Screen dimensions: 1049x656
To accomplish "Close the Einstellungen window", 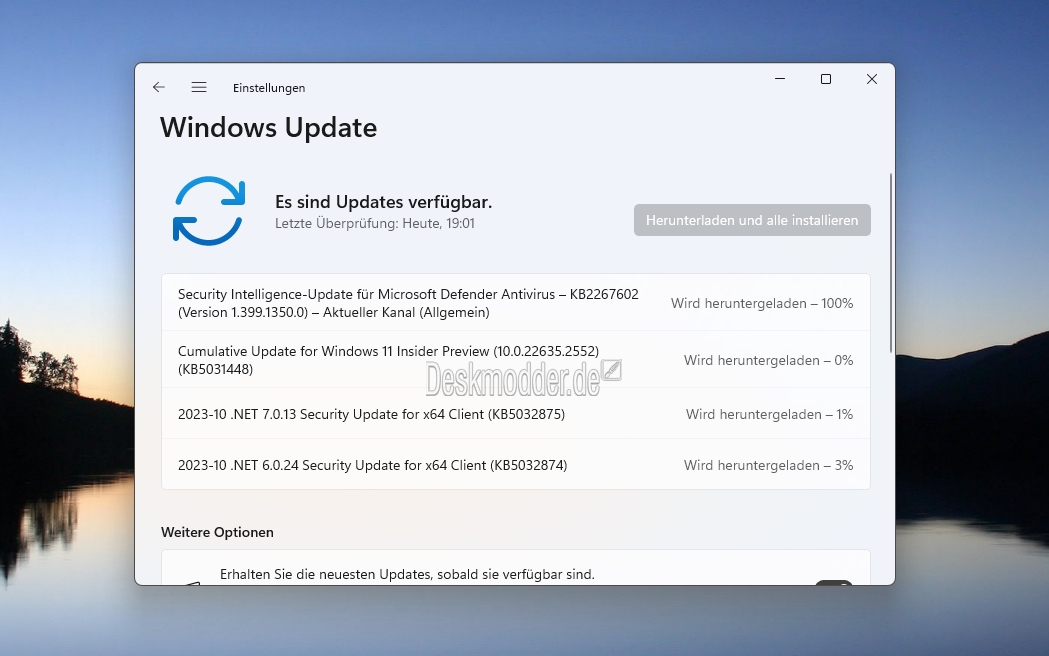I will [872, 79].
